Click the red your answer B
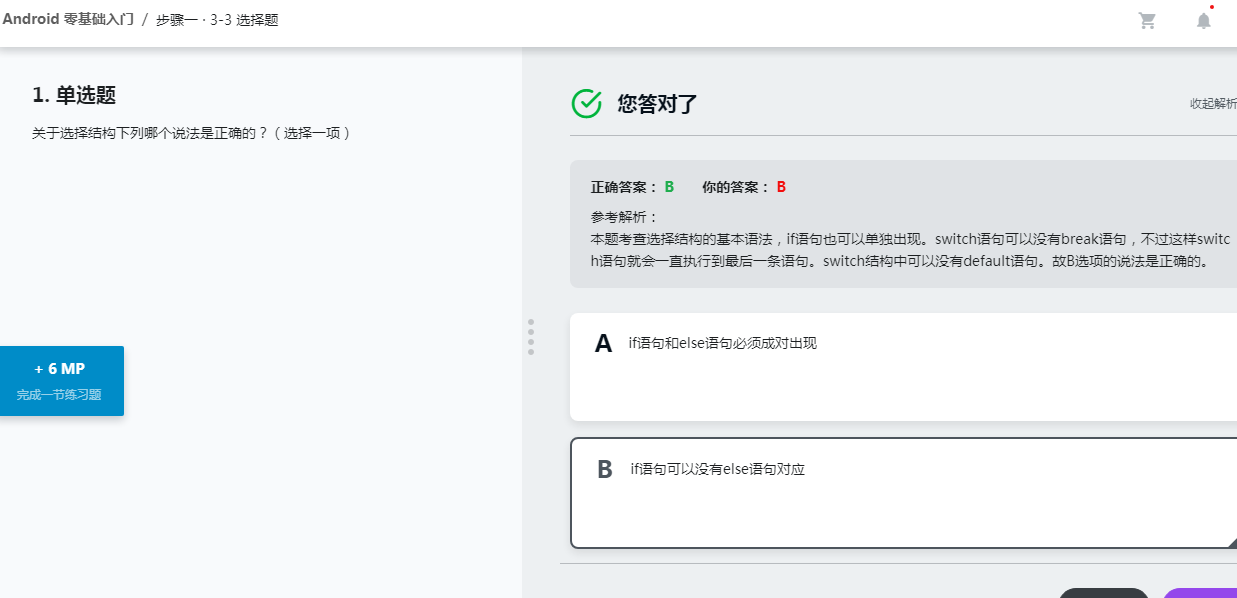The height and width of the screenshot is (598, 1237). click(x=781, y=187)
